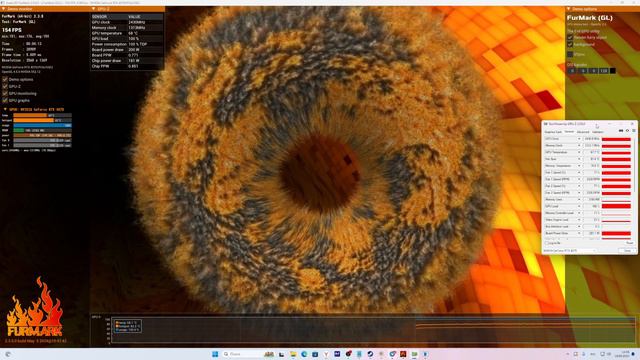Collapse the Demo monitor panel
The width and height of the screenshot is (640, 360).
coord(4,9)
